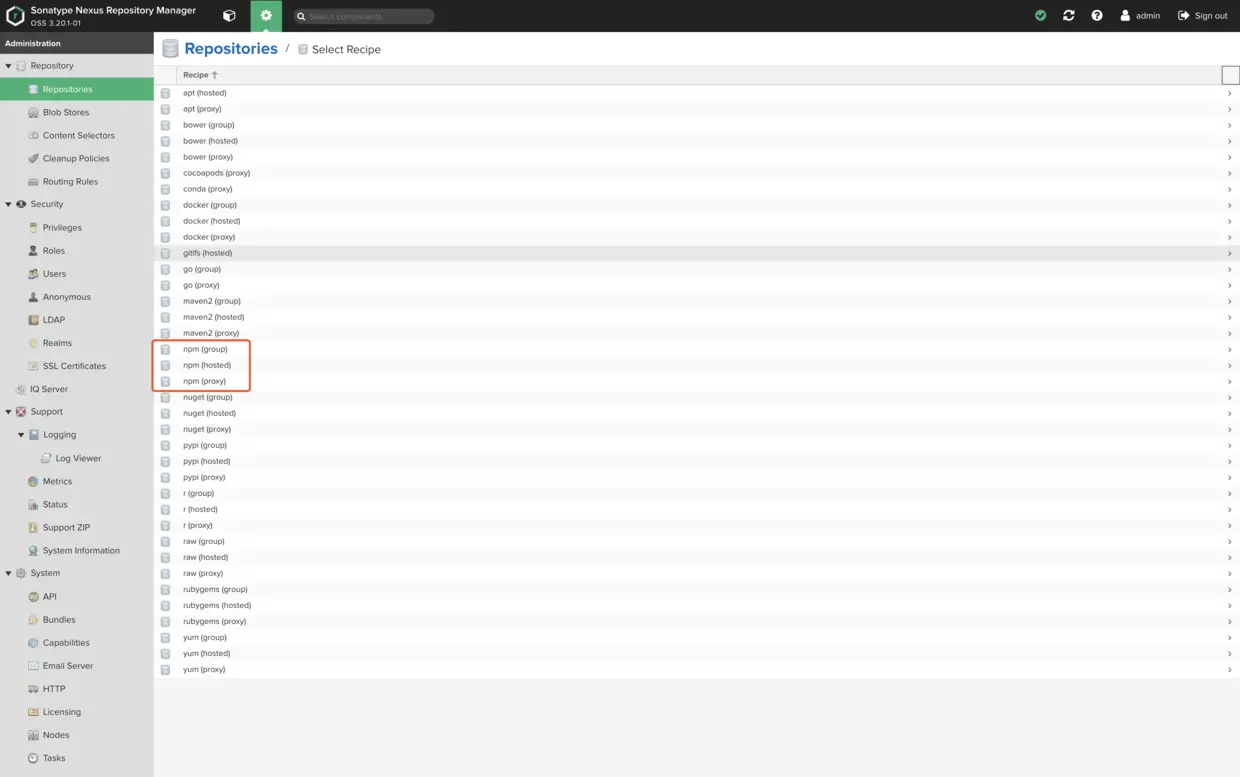The image size is (1240, 777).
Task: Collapse the Logging tree node
Action: (21, 435)
